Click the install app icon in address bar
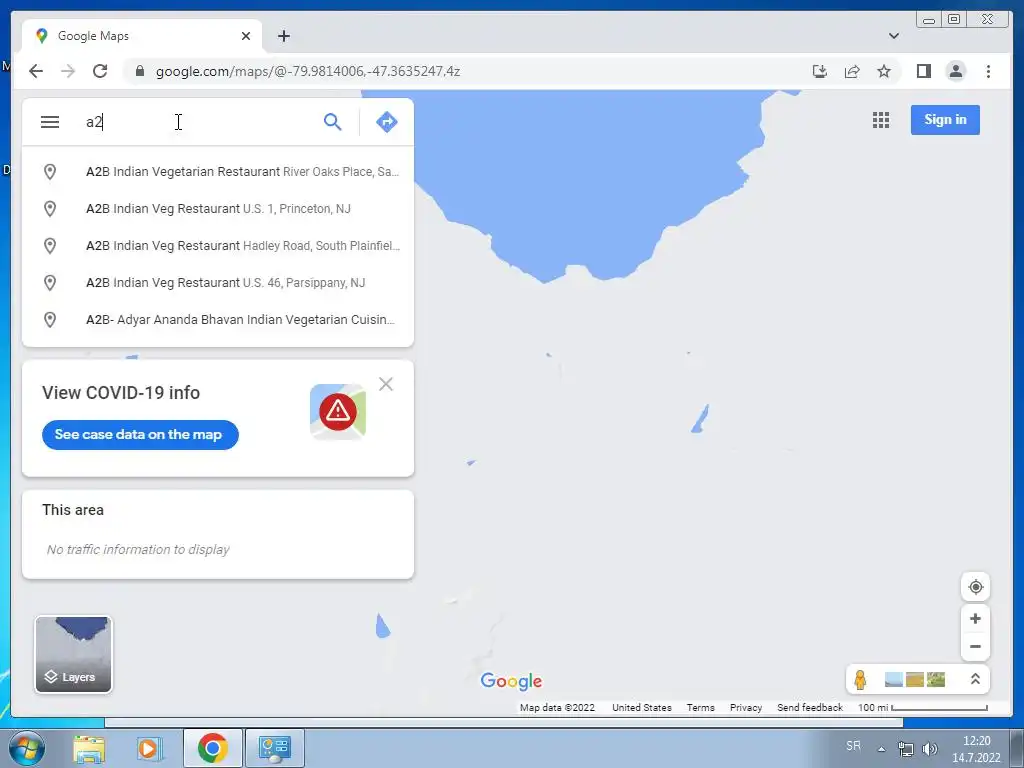The width and height of the screenshot is (1024, 768). coord(820,71)
